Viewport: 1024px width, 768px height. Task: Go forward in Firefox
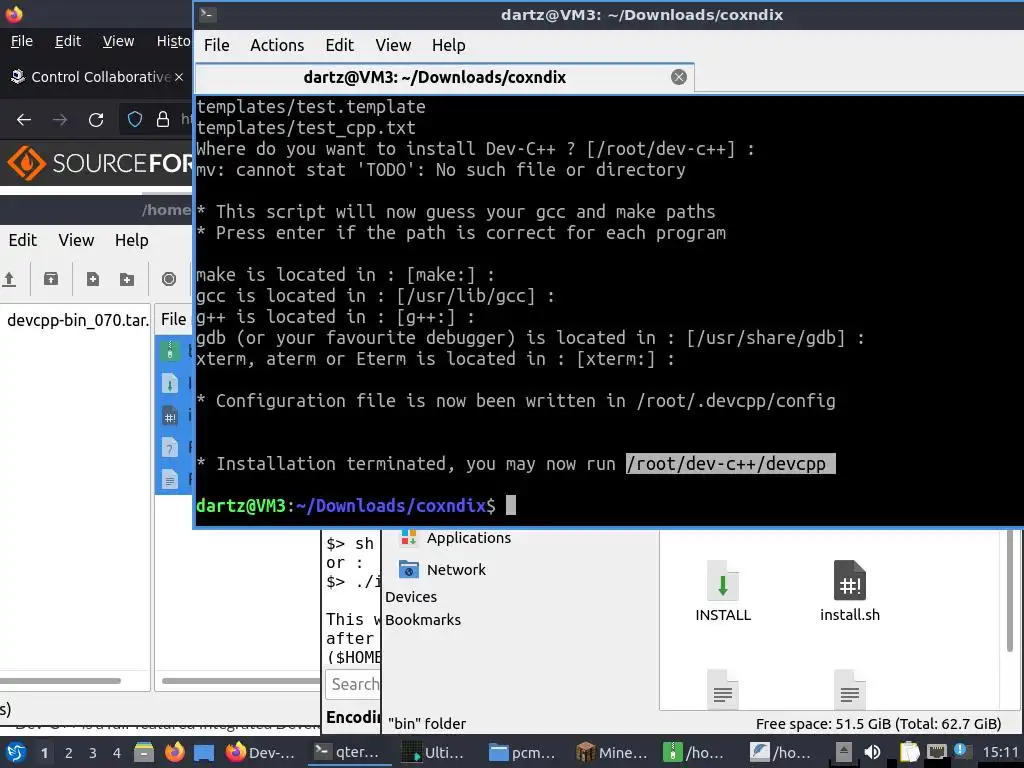pos(60,120)
